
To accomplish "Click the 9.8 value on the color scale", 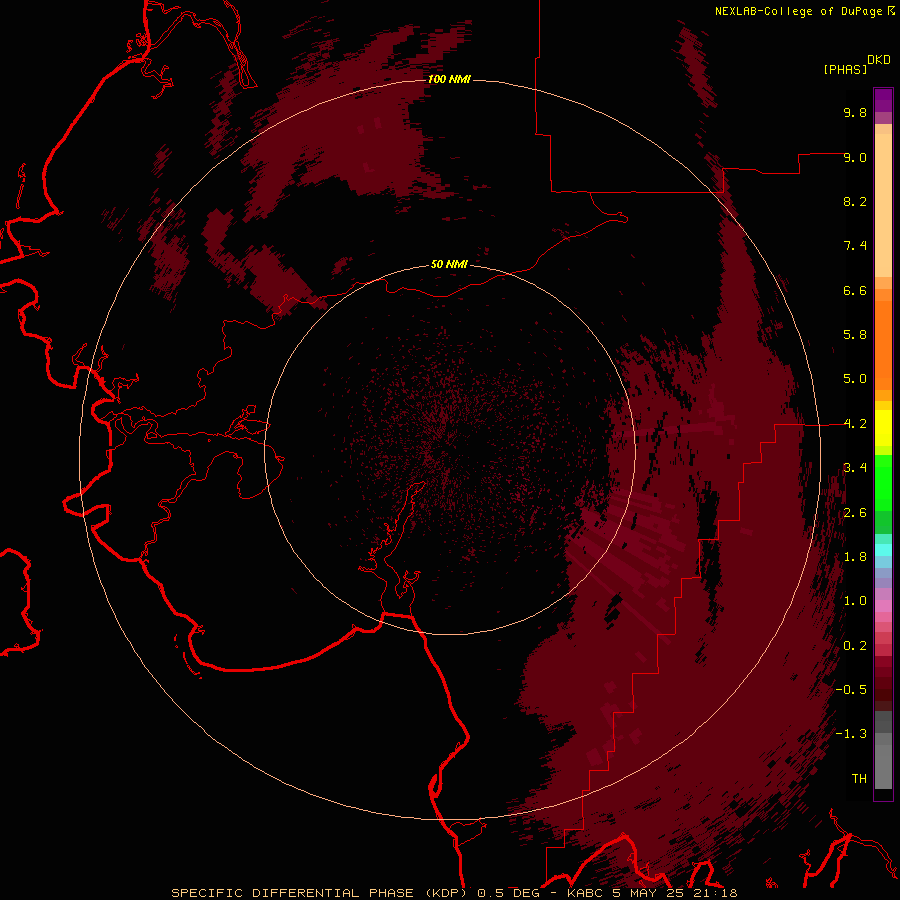I will pos(855,112).
